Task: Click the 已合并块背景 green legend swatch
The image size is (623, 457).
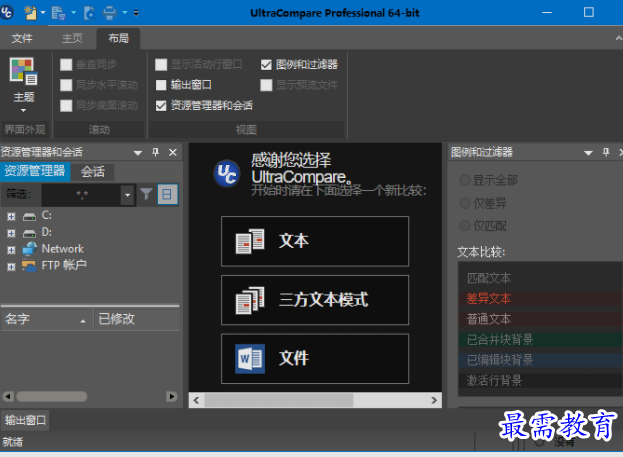Action: pos(541,340)
